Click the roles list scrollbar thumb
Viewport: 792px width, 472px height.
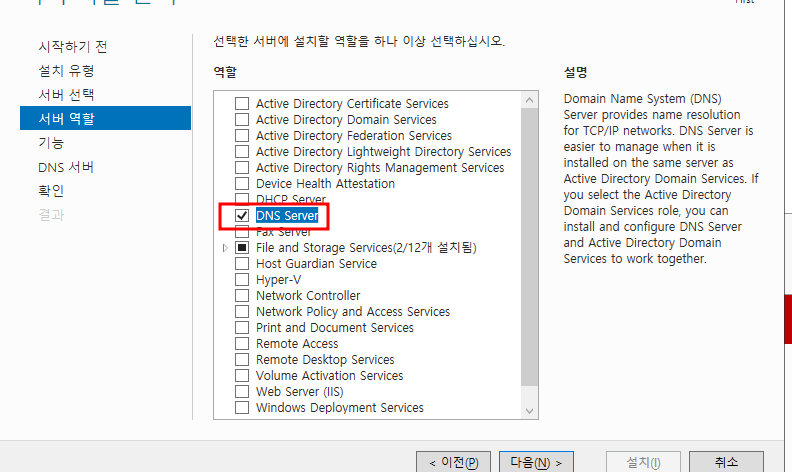[529, 247]
